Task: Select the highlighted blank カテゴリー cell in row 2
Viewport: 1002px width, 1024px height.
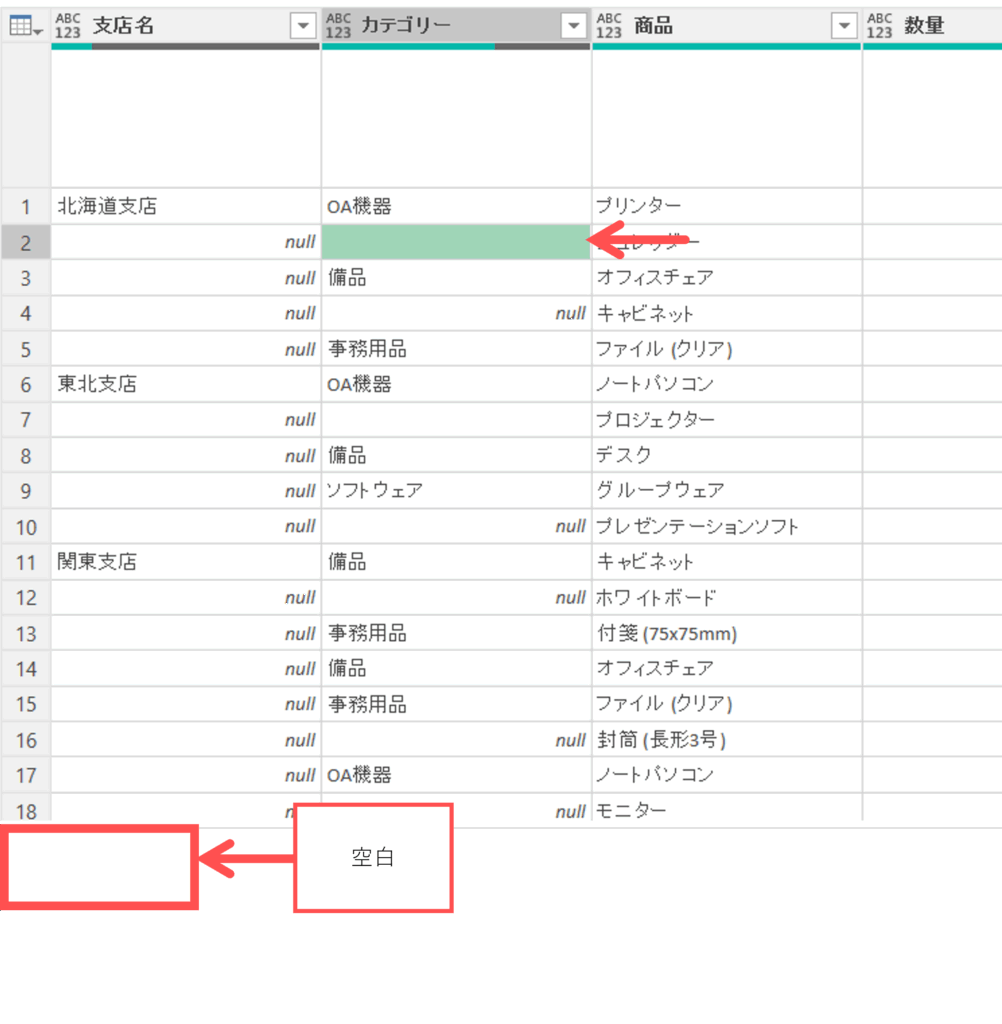Action: pos(456,242)
